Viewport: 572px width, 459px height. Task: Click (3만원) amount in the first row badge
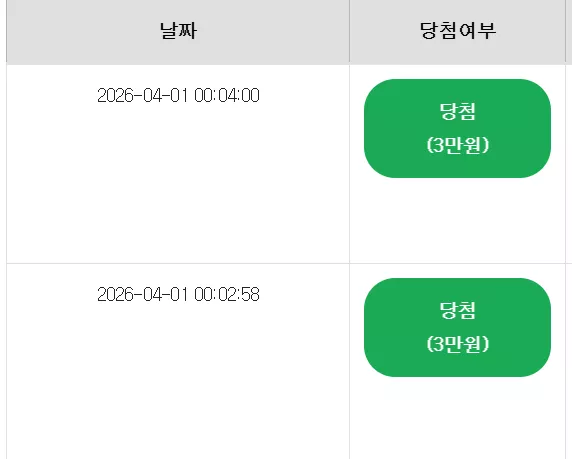click(x=457, y=145)
